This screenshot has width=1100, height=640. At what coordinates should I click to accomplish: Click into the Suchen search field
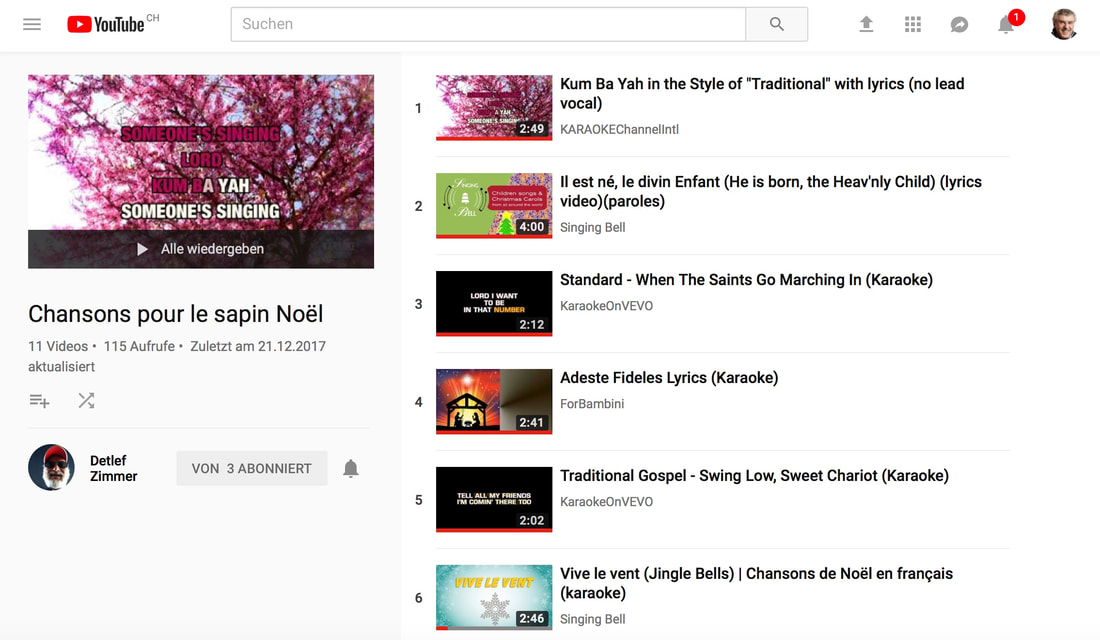tap(488, 24)
